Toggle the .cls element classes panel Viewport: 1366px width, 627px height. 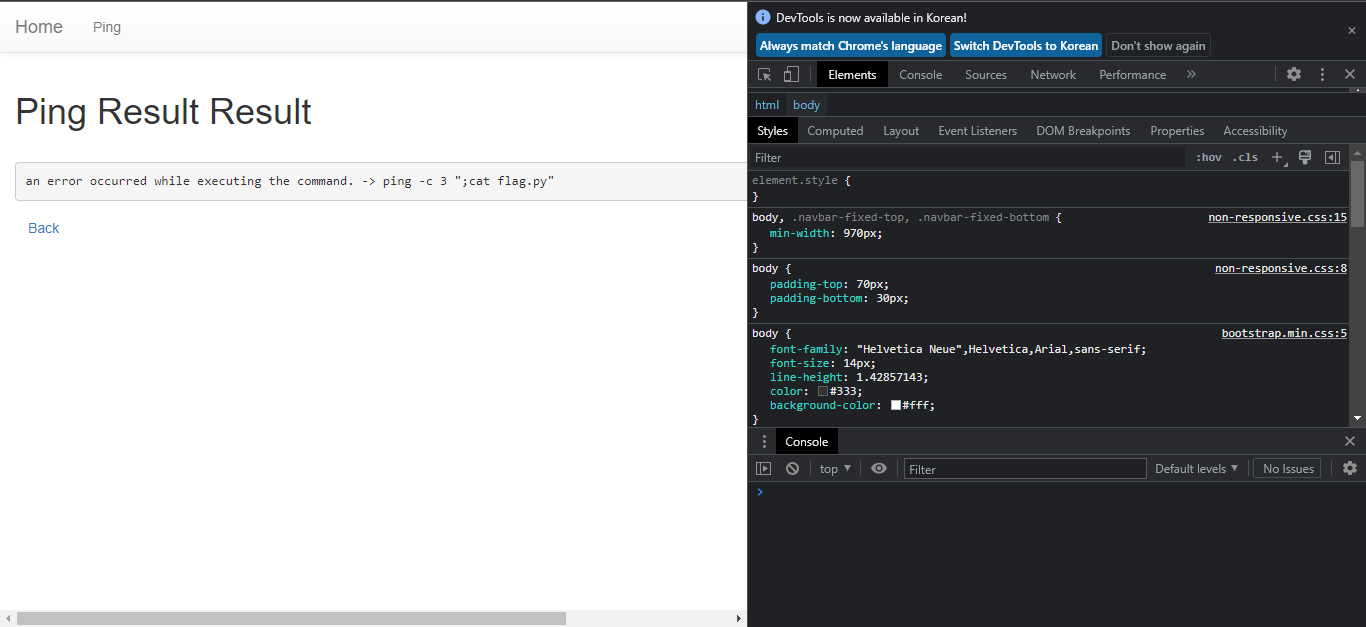(x=1245, y=157)
